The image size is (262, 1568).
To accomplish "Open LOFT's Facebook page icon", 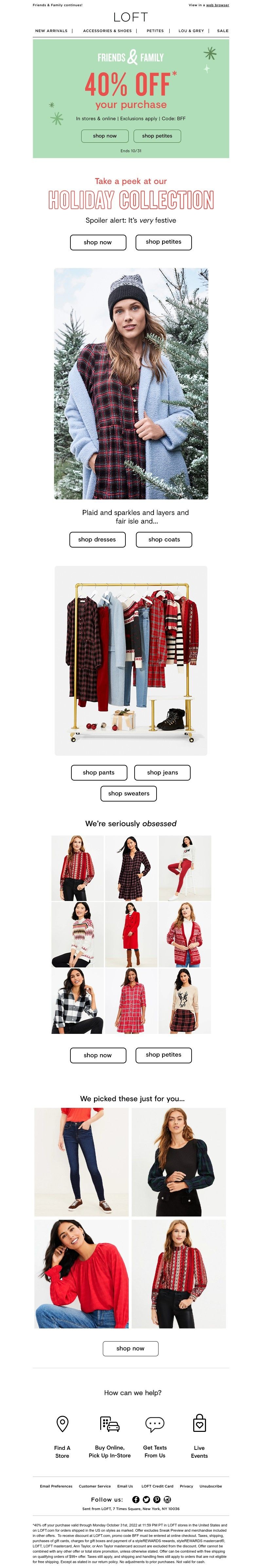I will point(136,1499).
